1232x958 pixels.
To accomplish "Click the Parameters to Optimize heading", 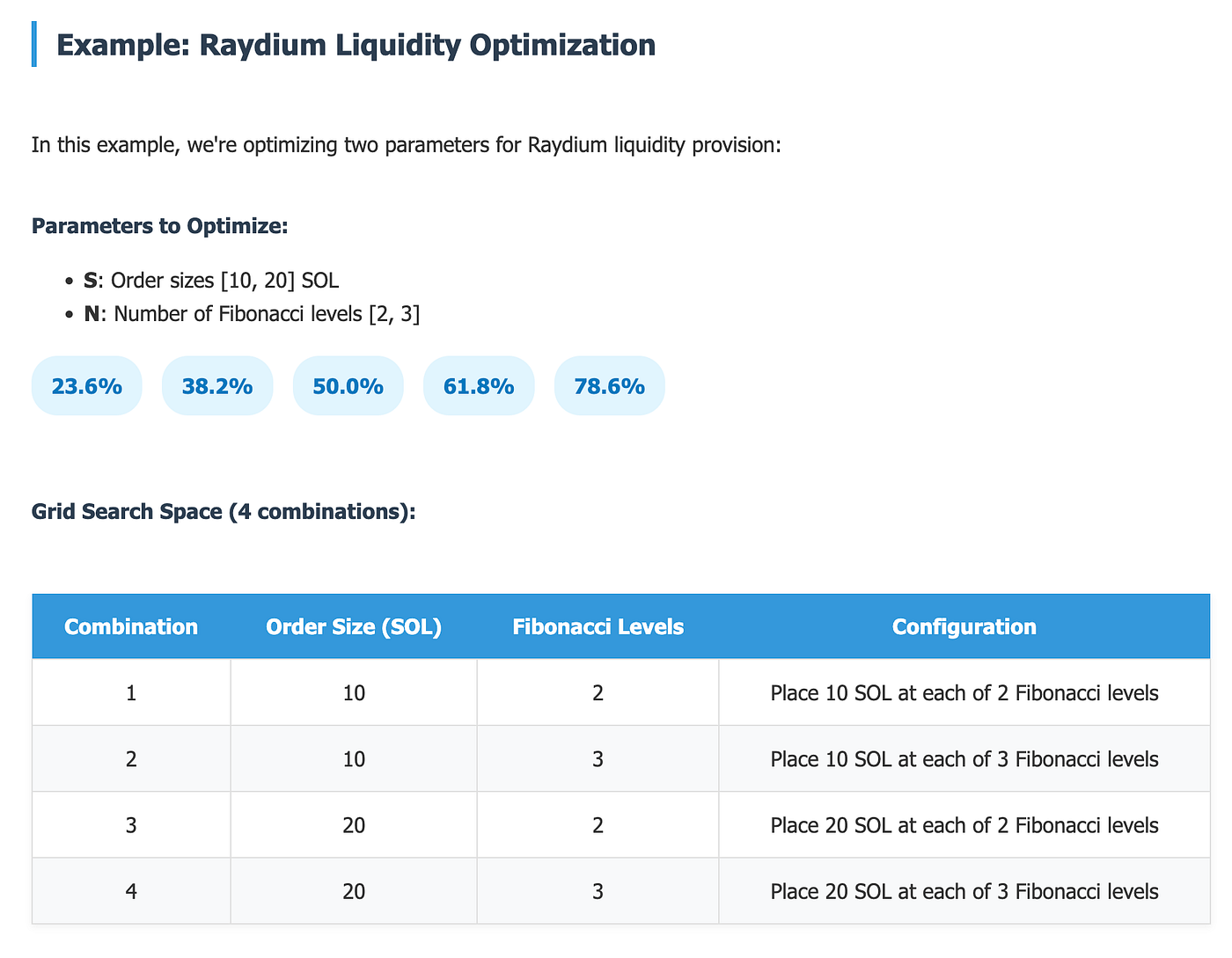I will coord(159,225).
